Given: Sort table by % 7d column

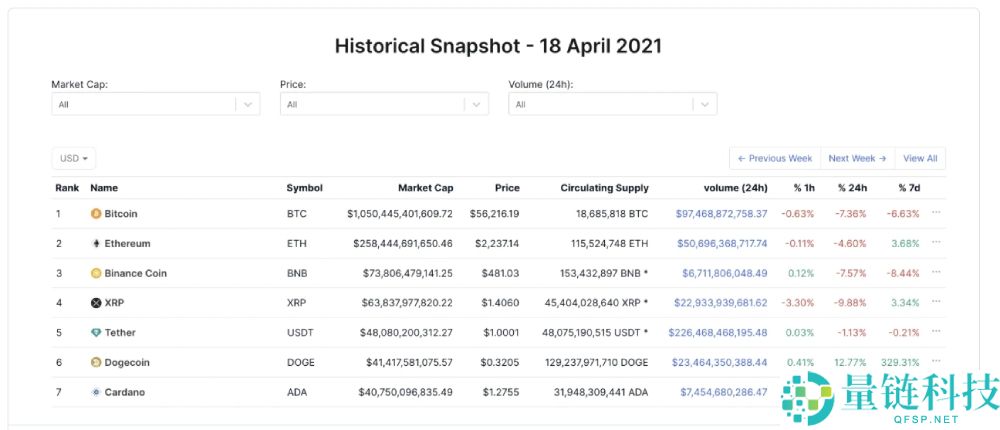Looking at the screenshot, I should coord(908,188).
